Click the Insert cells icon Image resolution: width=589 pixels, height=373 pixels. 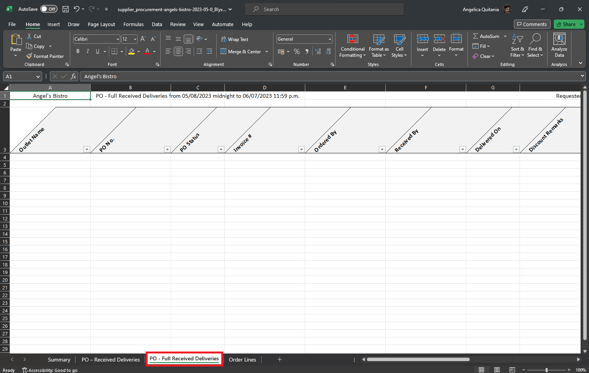click(422, 39)
